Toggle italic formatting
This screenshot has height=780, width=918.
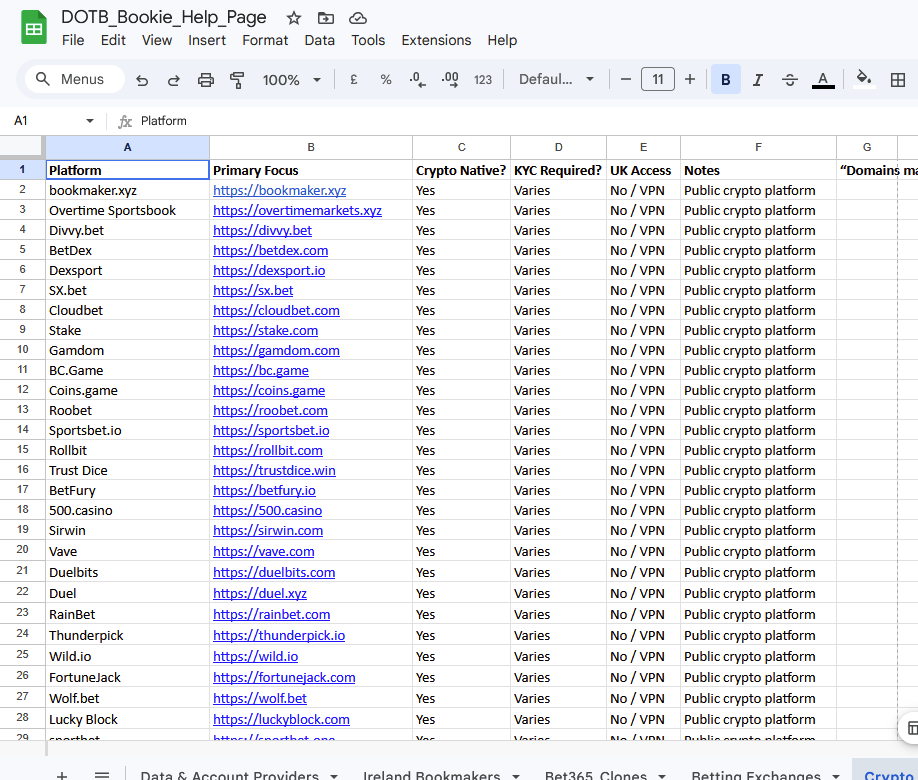[758, 80]
